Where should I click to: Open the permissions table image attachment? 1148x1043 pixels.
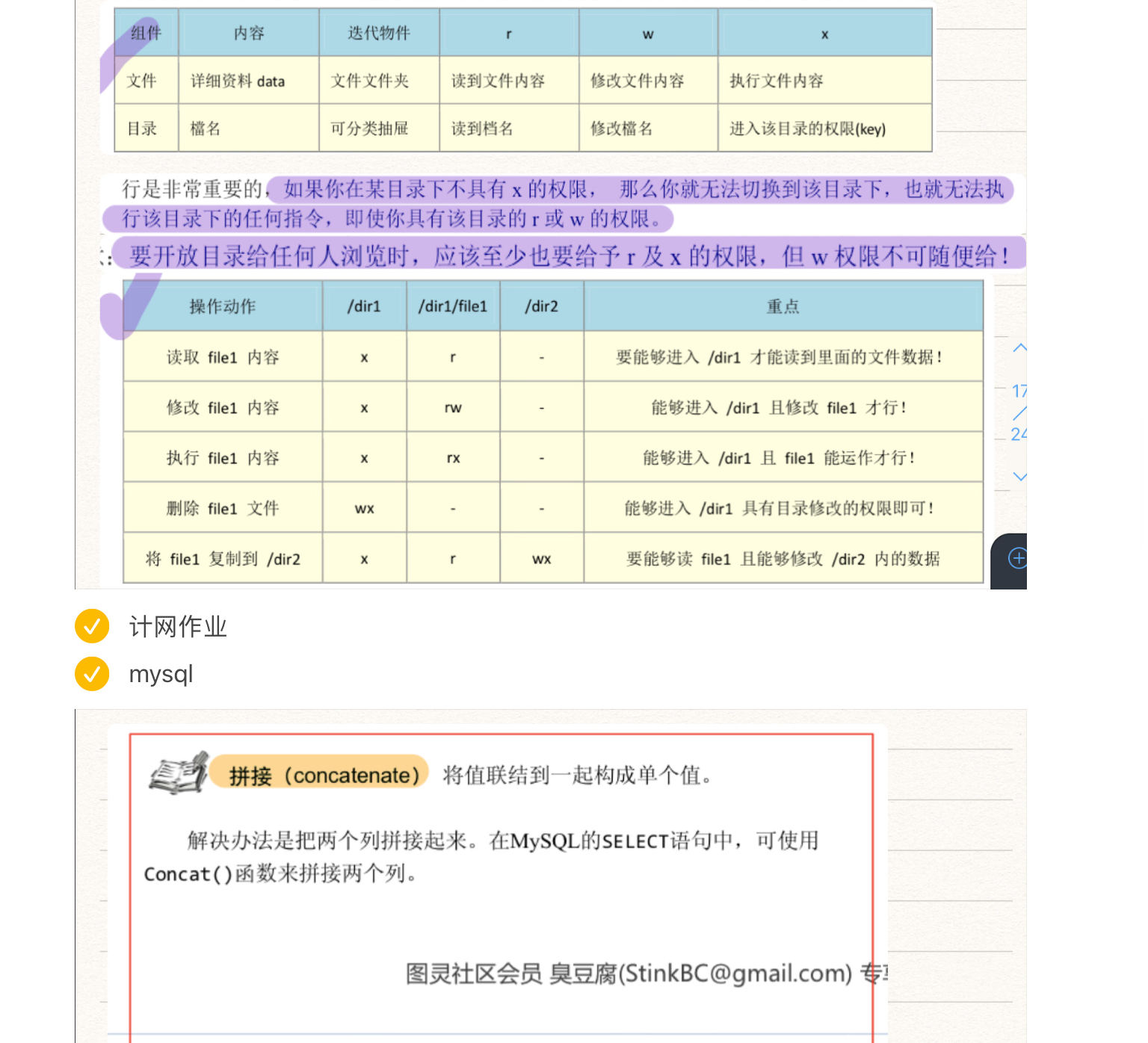[551, 294]
